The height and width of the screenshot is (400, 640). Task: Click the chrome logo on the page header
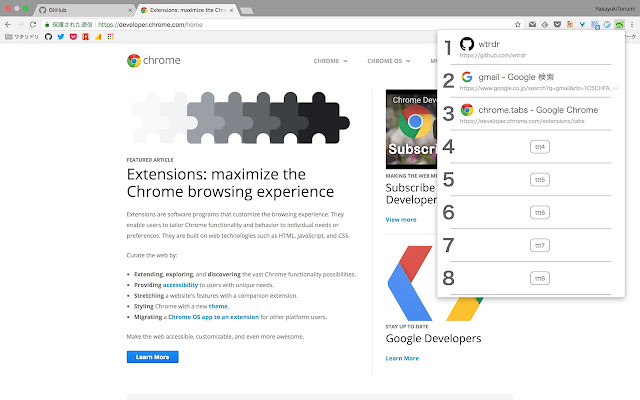pyautogui.click(x=153, y=60)
